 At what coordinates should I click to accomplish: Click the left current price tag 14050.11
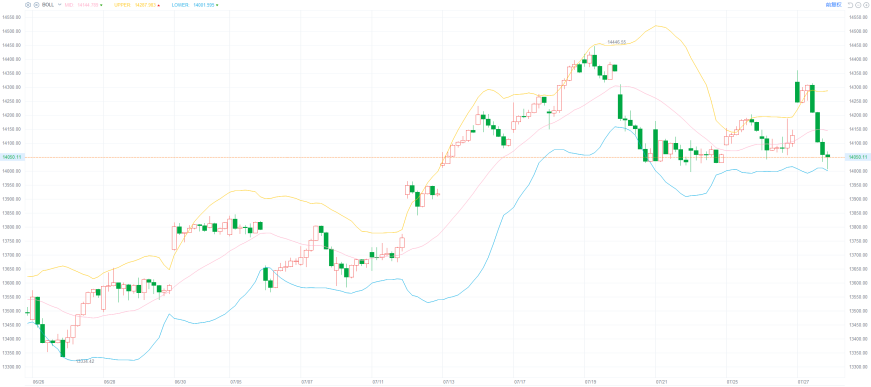[x=11, y=157]
